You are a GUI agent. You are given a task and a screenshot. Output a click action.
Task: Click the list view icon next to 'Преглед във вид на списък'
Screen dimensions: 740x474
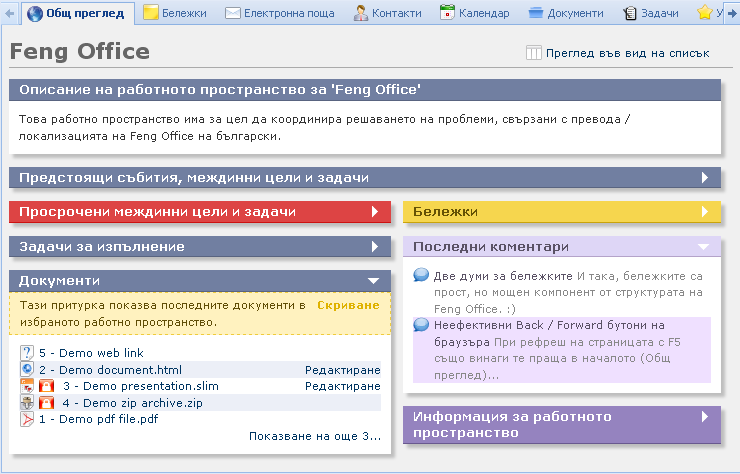pos(534,54)
